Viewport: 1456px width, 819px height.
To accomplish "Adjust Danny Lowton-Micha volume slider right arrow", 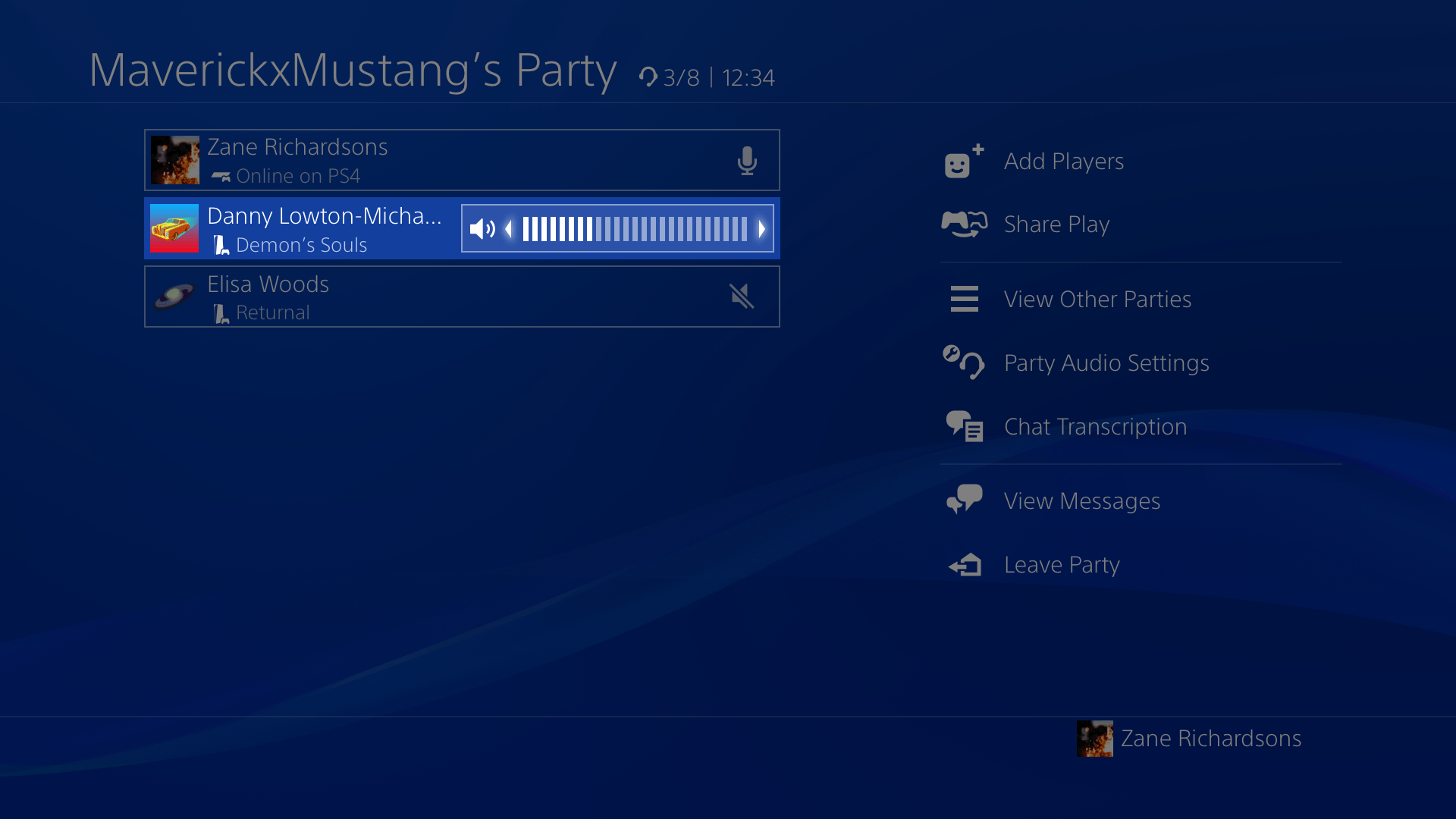I will (x=761, y=228).
